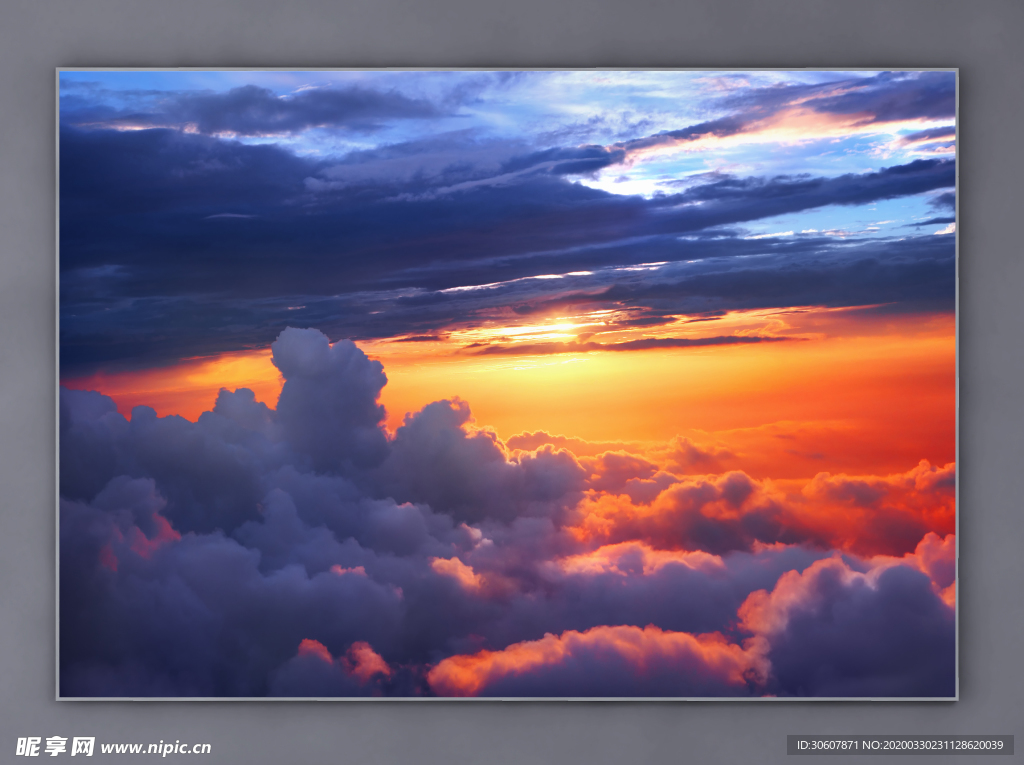
Task: Click the blue sky patch at top
Action: (x=130, y=82)
